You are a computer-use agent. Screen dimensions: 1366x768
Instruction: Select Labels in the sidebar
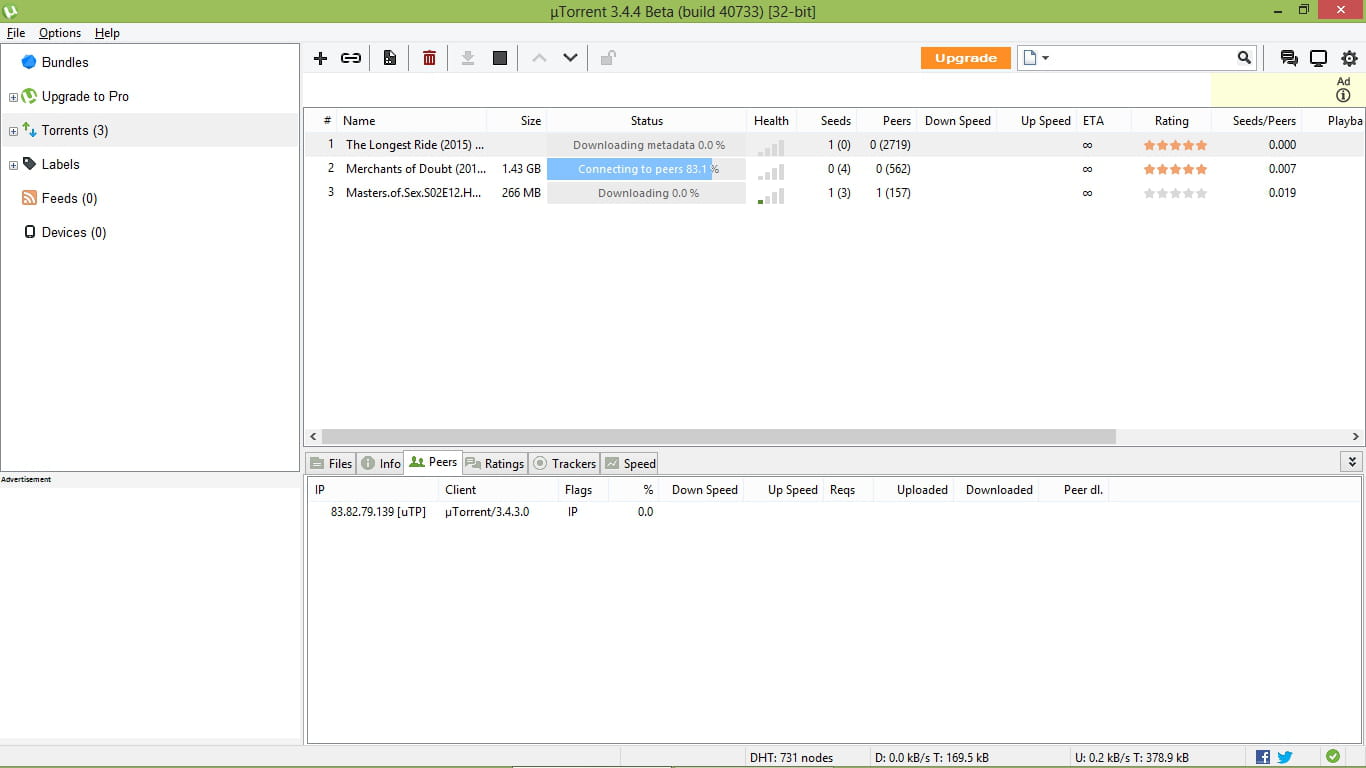pos(60,164)
